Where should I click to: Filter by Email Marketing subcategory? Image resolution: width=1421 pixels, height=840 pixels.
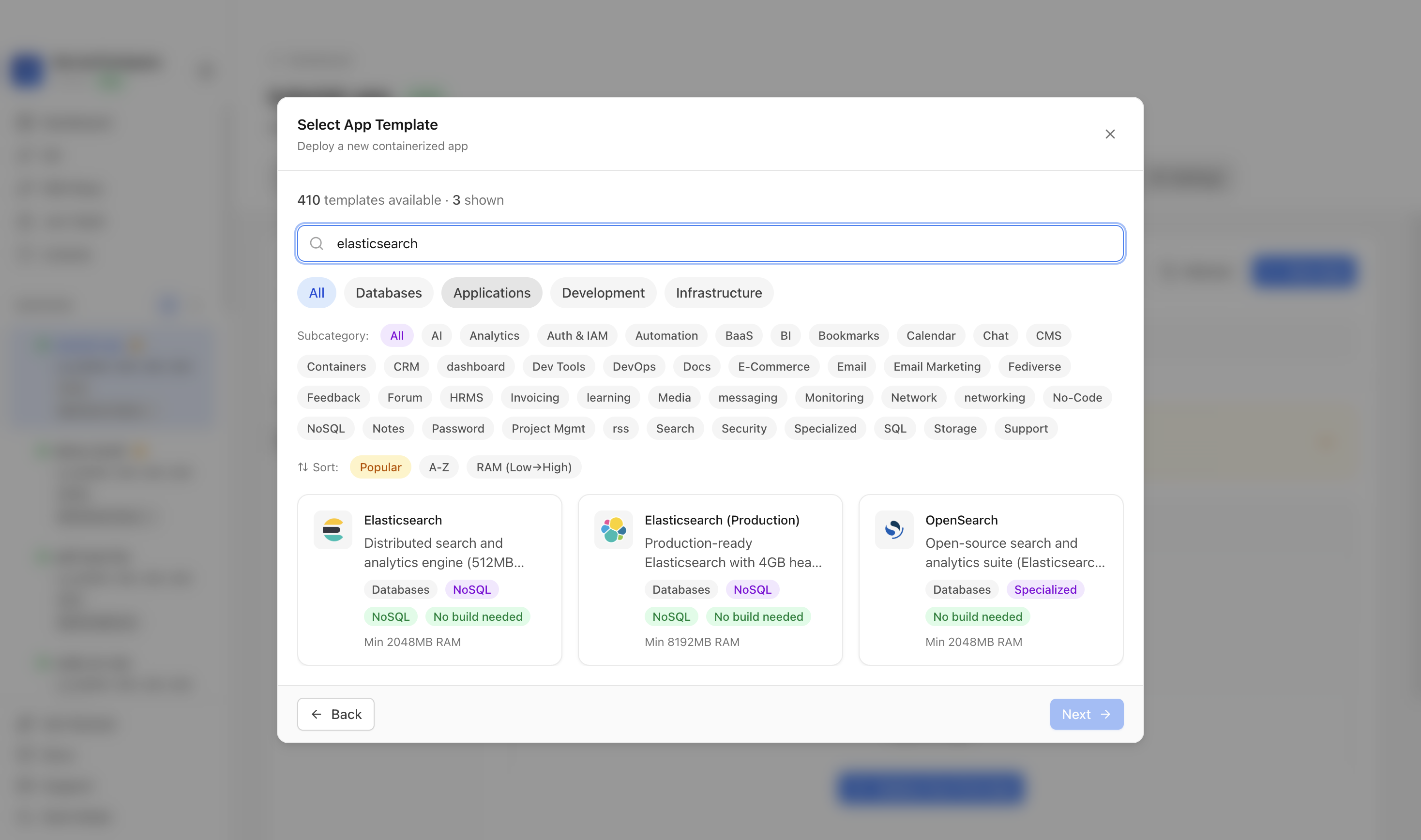tap(937, 367)
